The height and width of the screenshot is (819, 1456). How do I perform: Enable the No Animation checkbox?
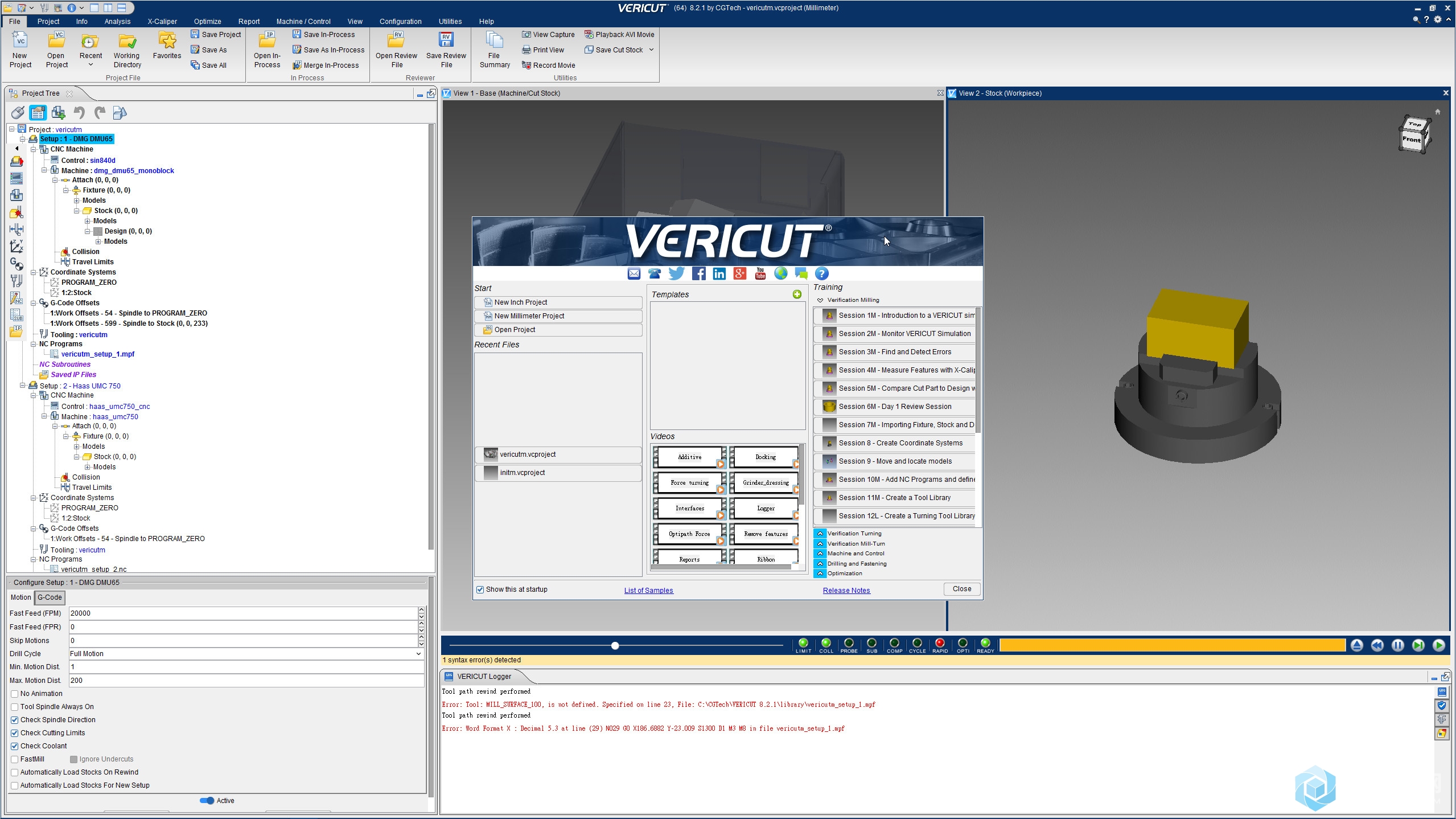coord(15,694)
